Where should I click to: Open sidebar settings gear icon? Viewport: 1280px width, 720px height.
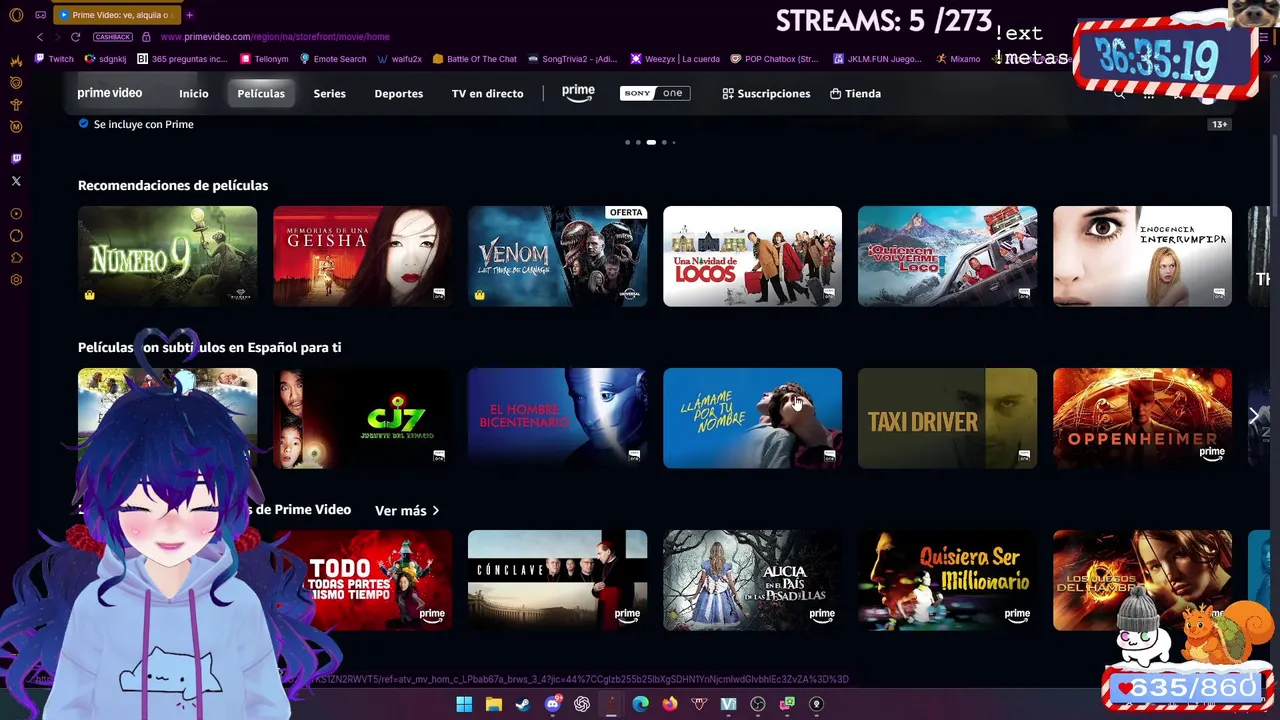tap(16, 280)
